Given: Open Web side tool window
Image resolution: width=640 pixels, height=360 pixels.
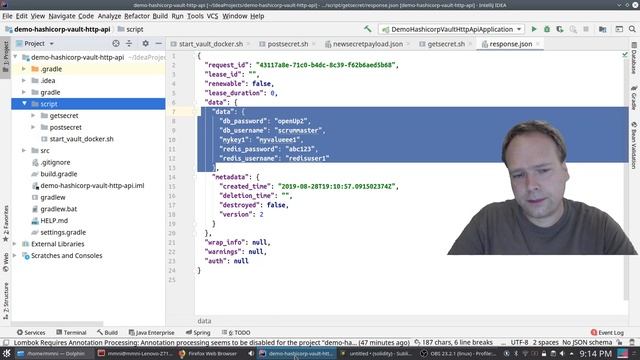Looking at the screenshot, I should coord(6,262).
